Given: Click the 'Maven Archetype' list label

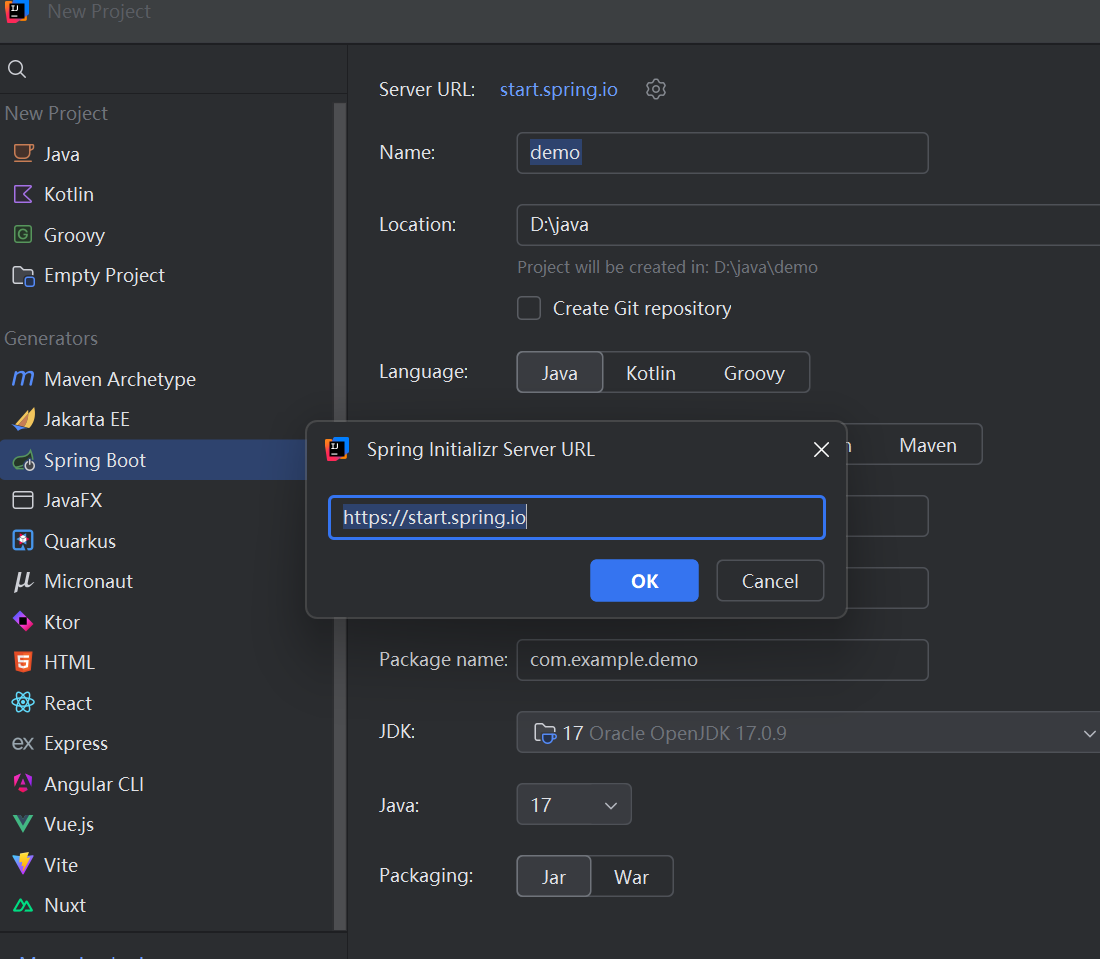Looking at the screenshot, I should click(120, 379).
